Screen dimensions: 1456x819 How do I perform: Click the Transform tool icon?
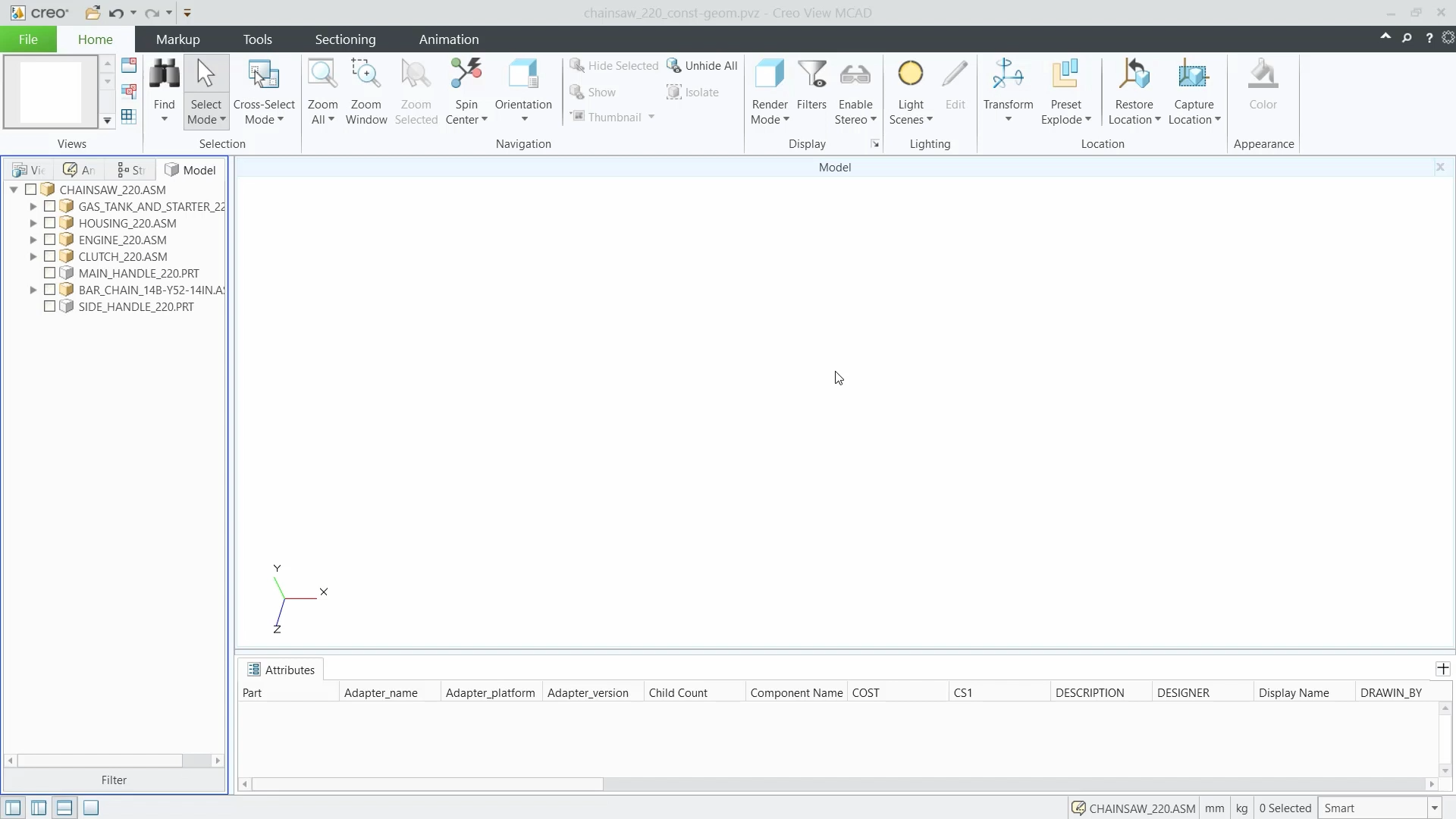[1008, 74]
